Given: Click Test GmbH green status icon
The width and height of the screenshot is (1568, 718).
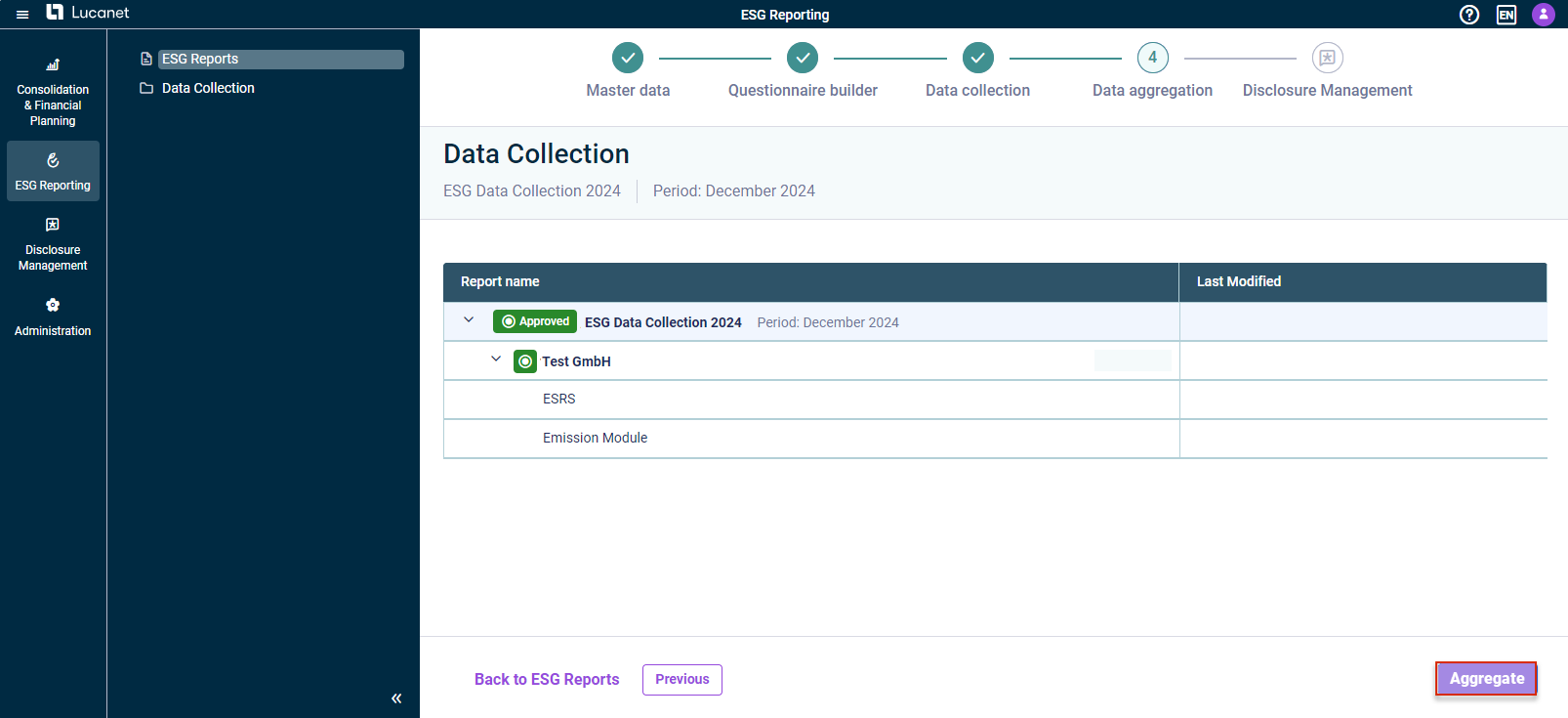Looking at the screenshot, I should click(x=525, y=361).
